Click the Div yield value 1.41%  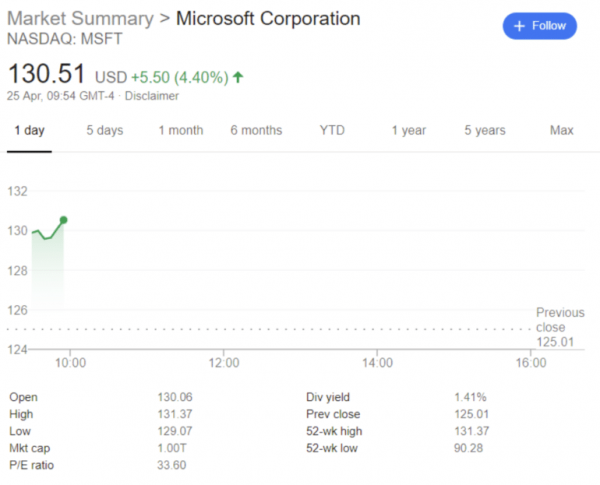click(468, 397)
